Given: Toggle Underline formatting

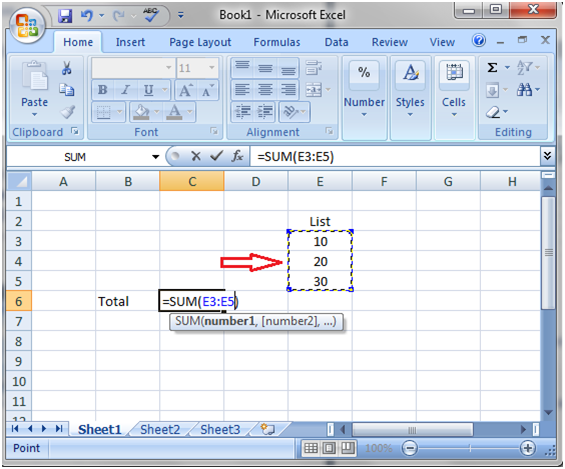Looking at the screenshot, I should (x=148, y=90).
